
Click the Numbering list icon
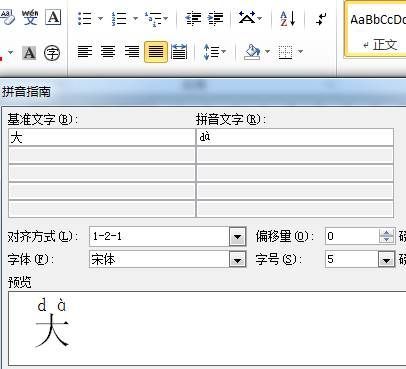(119, 19)
